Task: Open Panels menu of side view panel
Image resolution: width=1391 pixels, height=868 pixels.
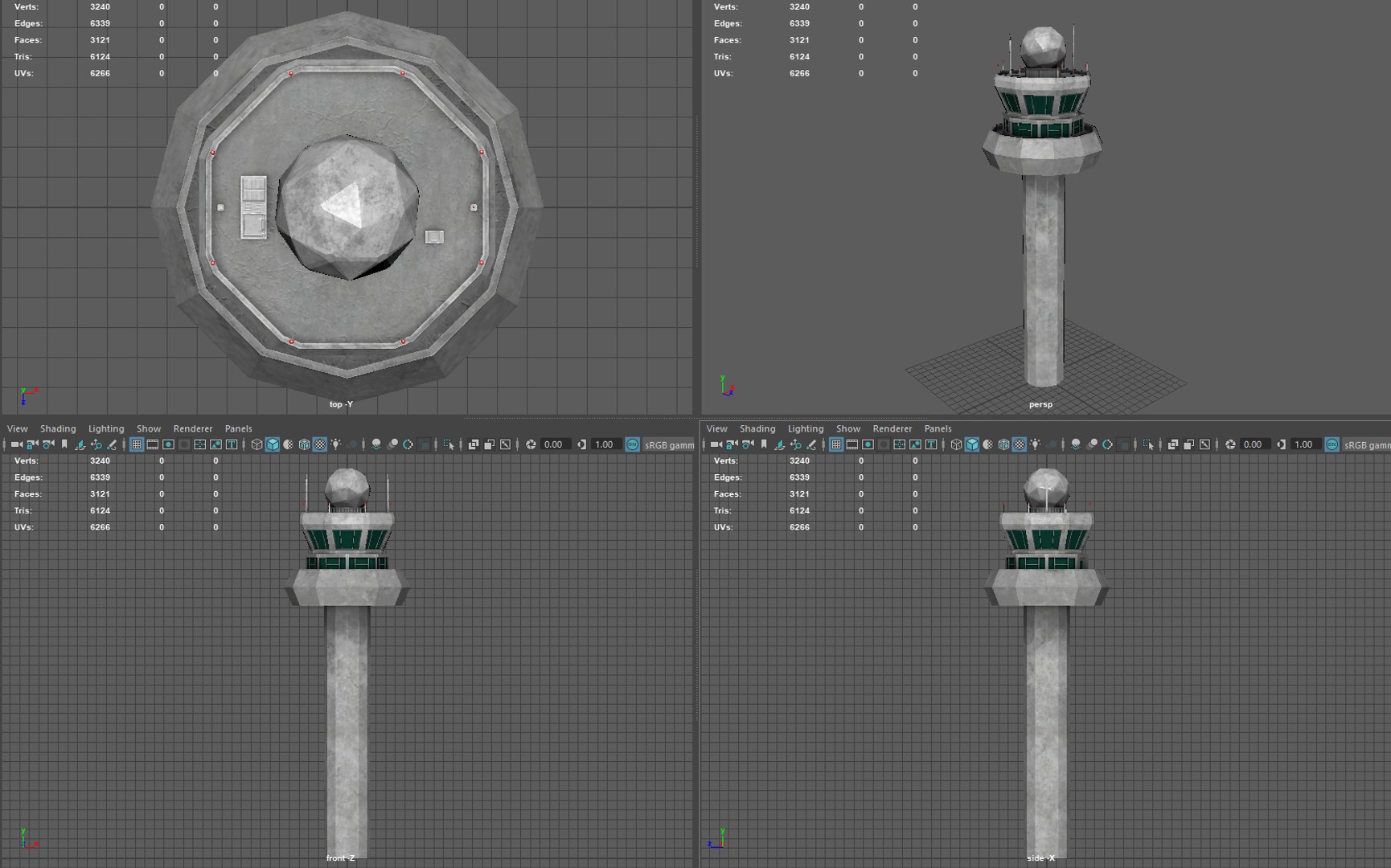Action: coord(938,428)
